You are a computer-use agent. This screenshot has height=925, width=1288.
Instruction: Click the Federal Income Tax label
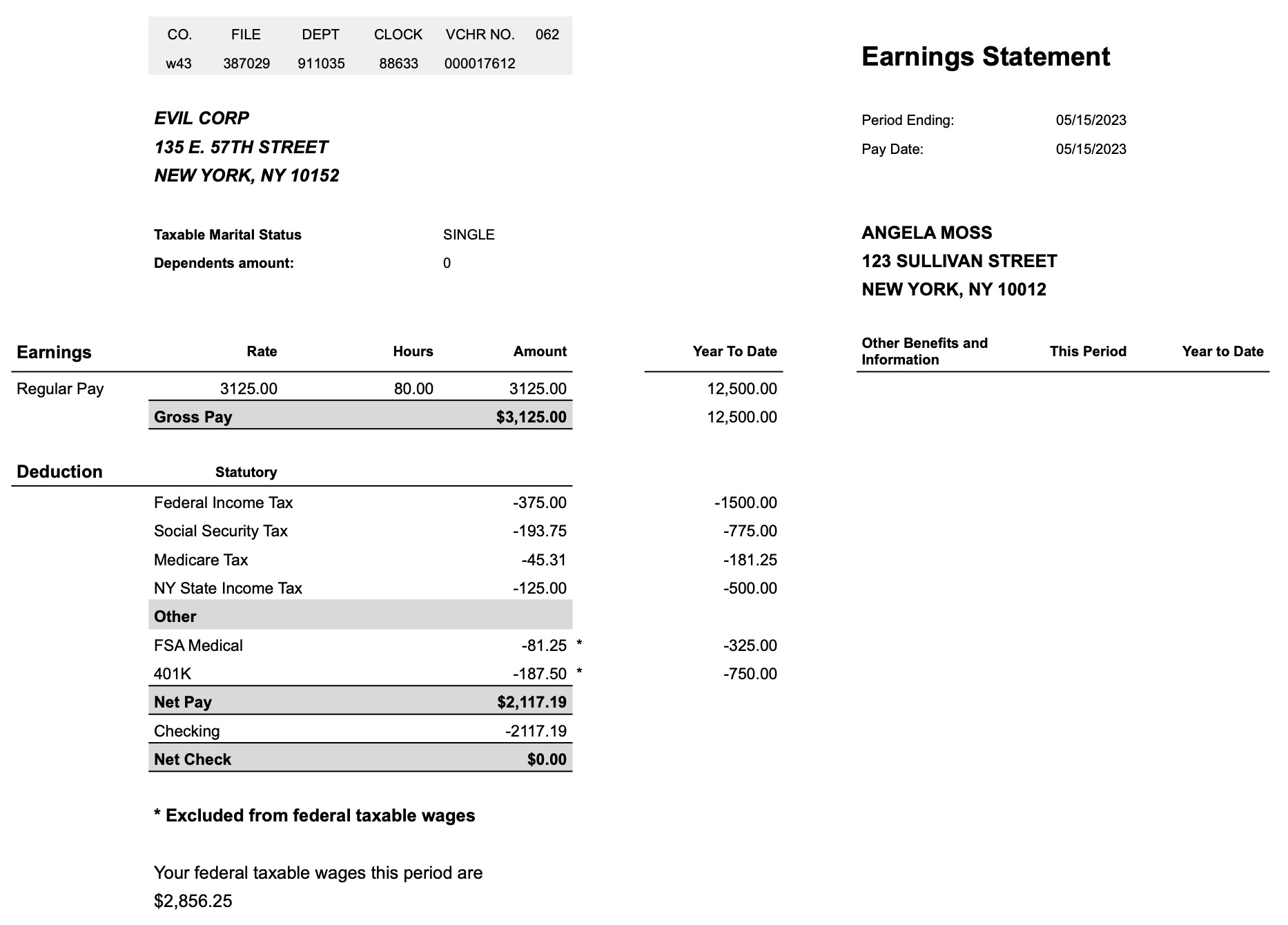[223, 503]
